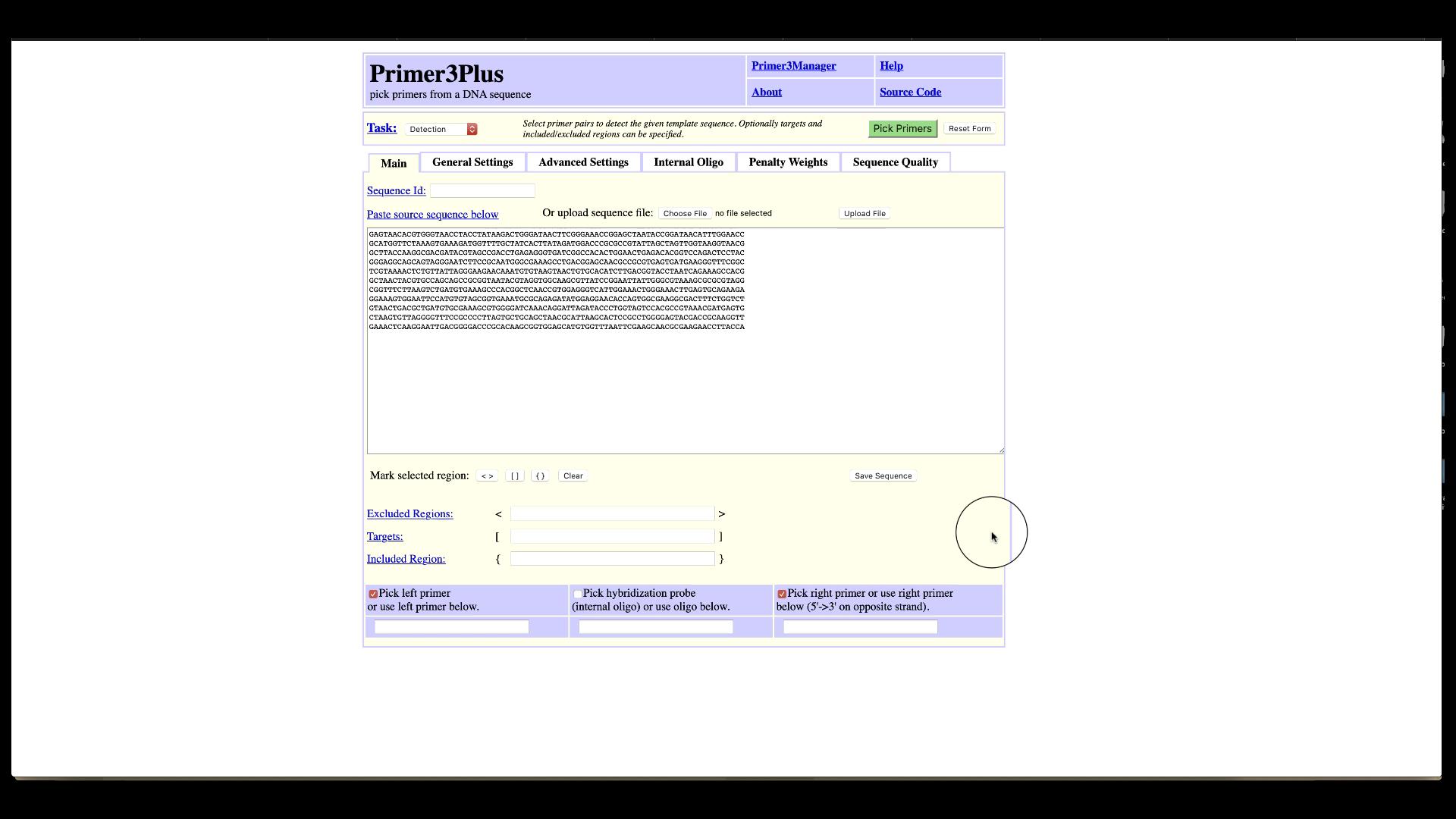Click the curly-brace mark region button
The image size is (1456, 819).
pos(540,476)
